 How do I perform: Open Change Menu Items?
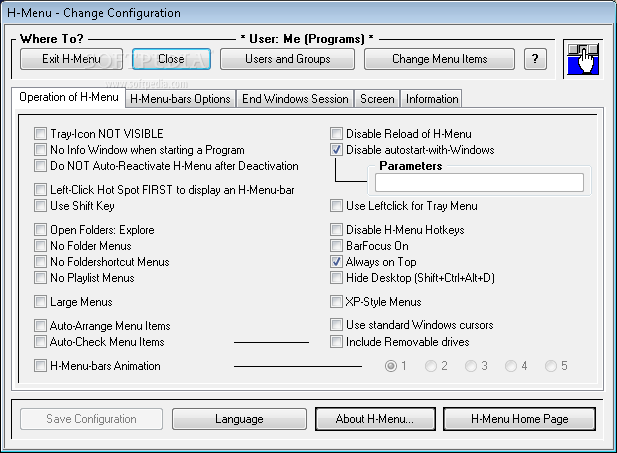click(x=440, y=59)
